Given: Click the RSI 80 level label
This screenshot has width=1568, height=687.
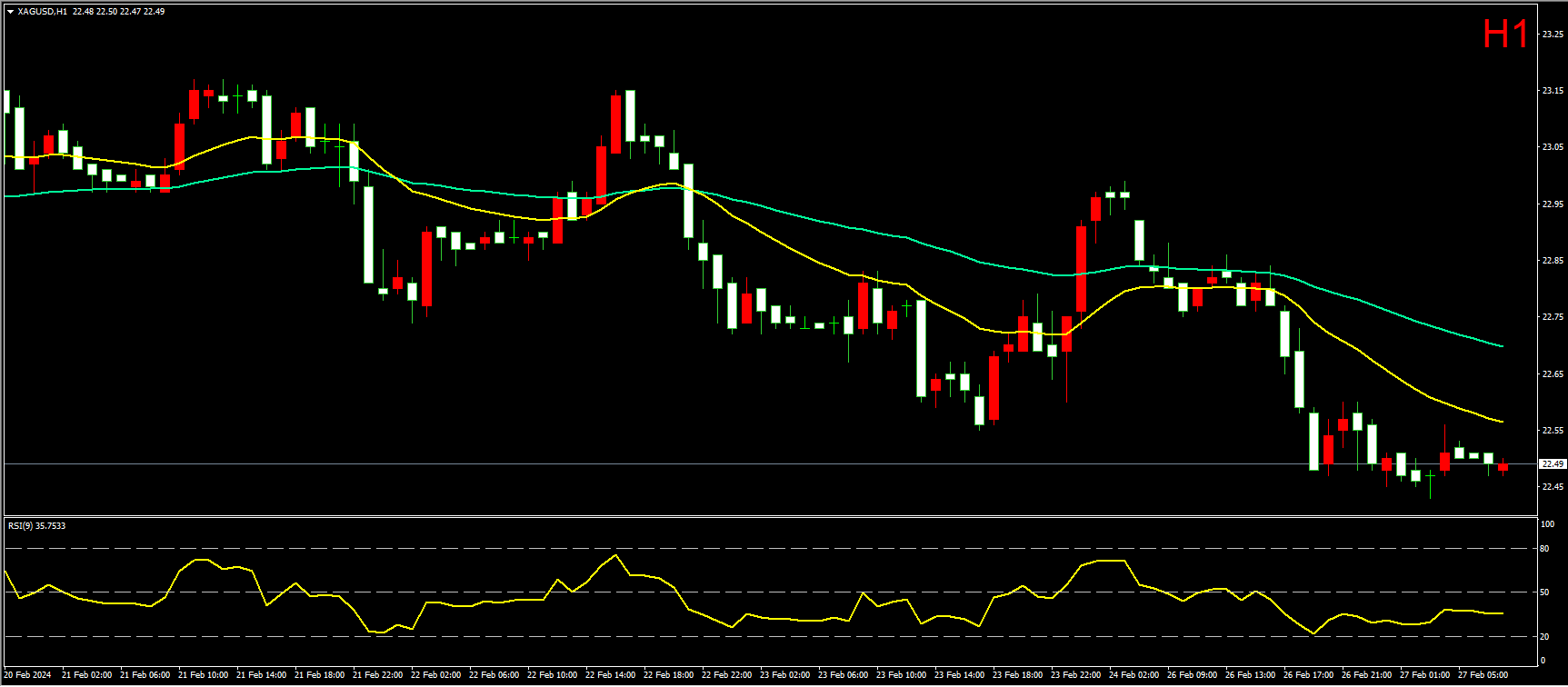Looking at the screenshot, I should click(x=1544, y=549).
